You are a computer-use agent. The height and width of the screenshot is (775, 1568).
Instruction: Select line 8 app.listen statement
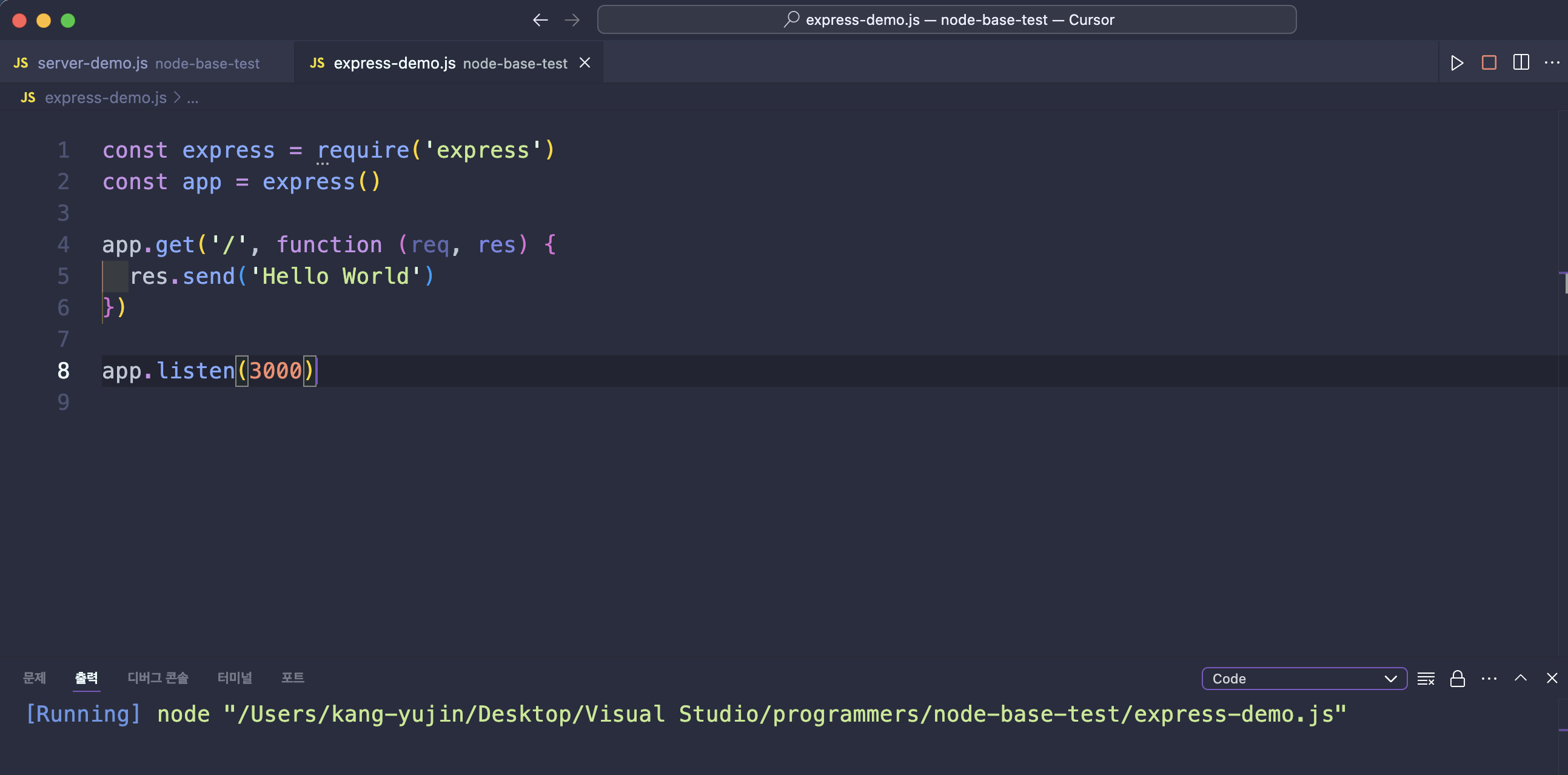(209, 370)
